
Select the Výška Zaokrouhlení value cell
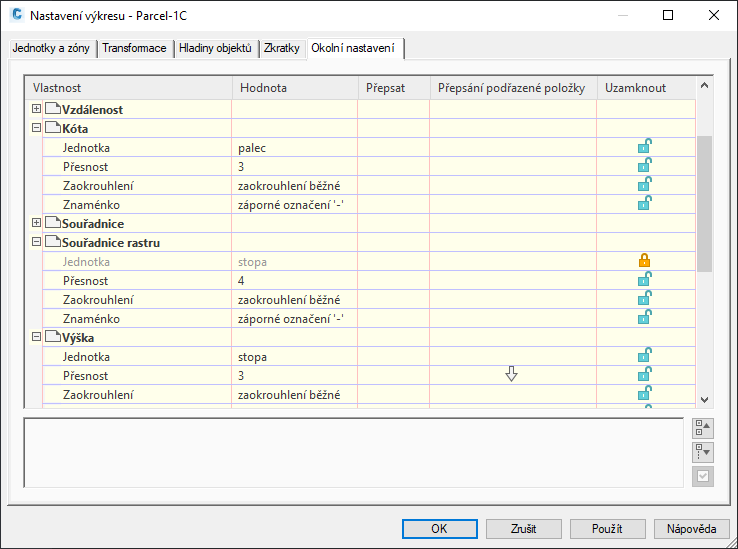click(x=295, y=395)
